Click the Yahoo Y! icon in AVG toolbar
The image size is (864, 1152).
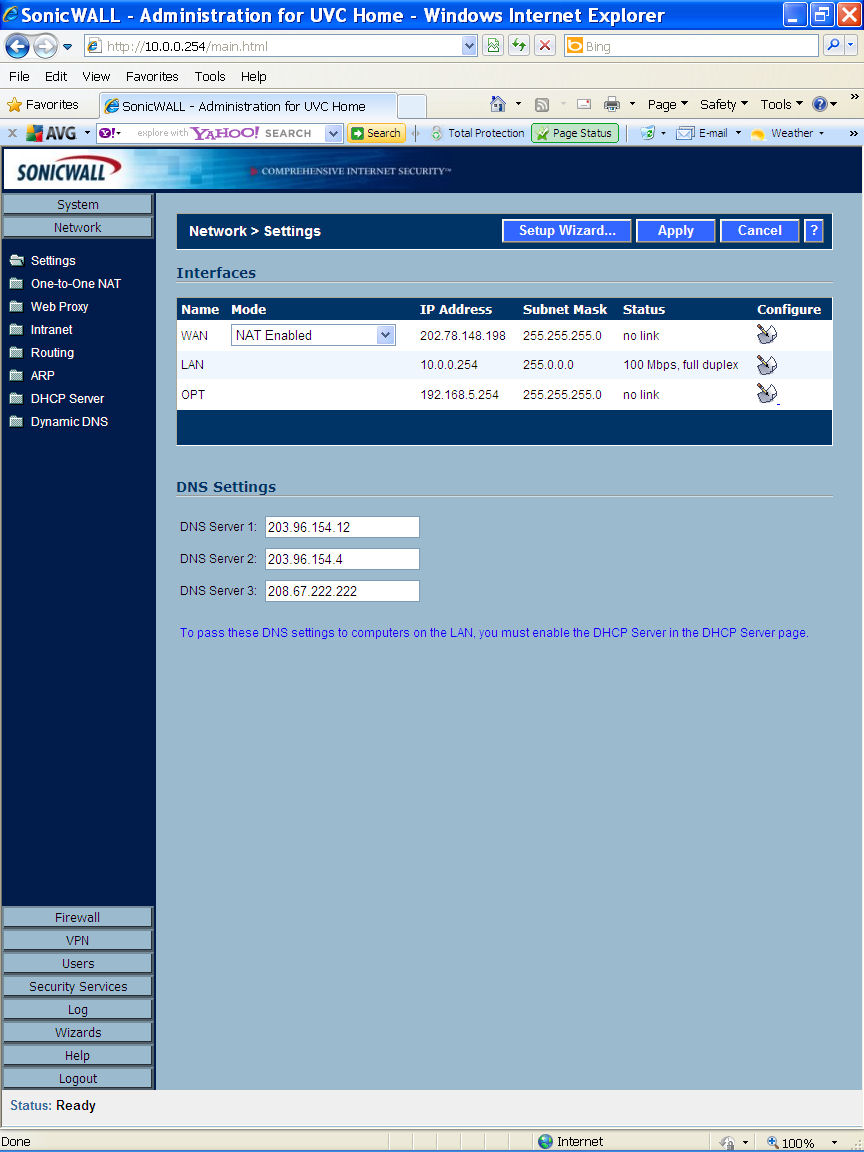click(108, 133)
